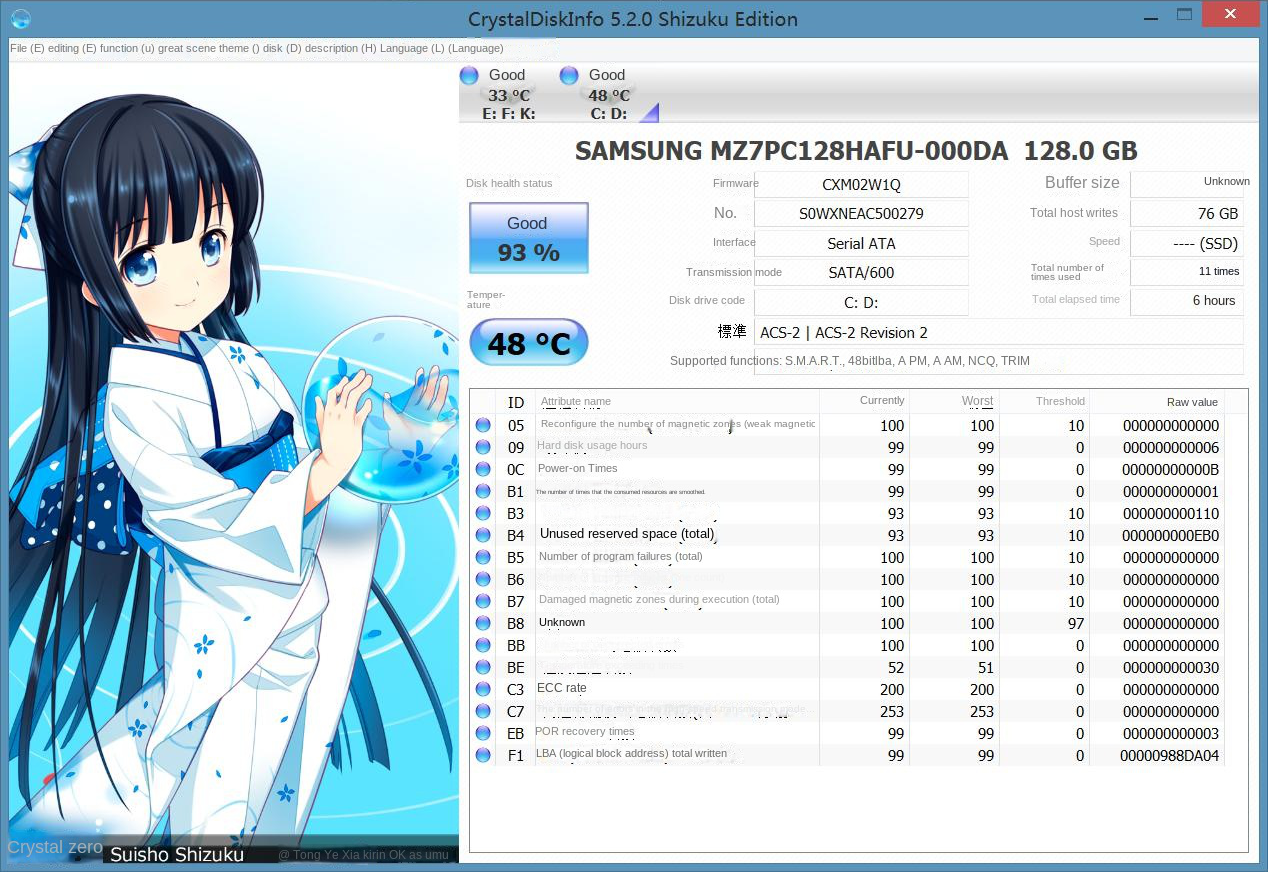Click the status orb above the C: D: disk

click(x=569, y=75)
